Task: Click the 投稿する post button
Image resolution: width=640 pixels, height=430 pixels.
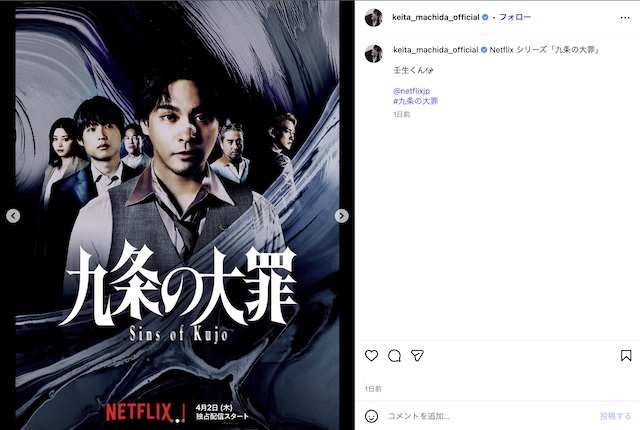Action: (x=616, y=416)
